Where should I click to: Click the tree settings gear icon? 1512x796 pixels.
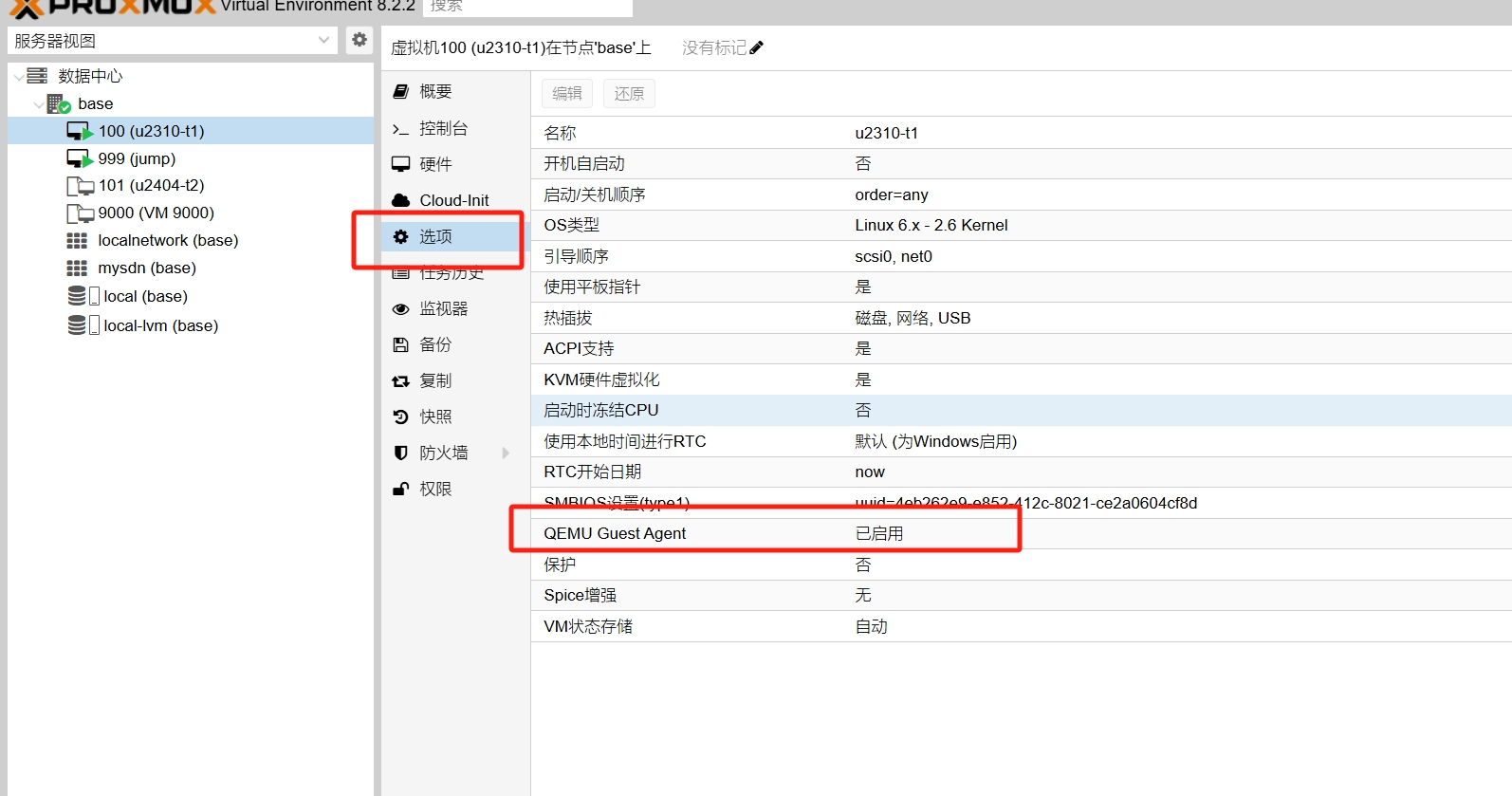pyautogui.click(x=360, y=40)
